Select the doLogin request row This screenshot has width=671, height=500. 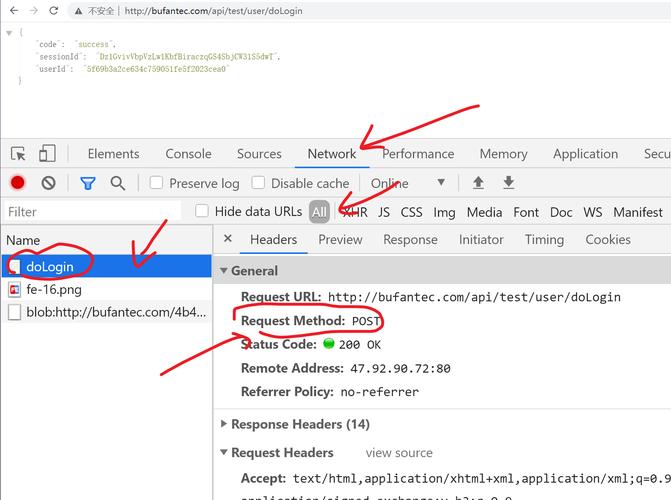pyautogui.click(x=107, y=266)
